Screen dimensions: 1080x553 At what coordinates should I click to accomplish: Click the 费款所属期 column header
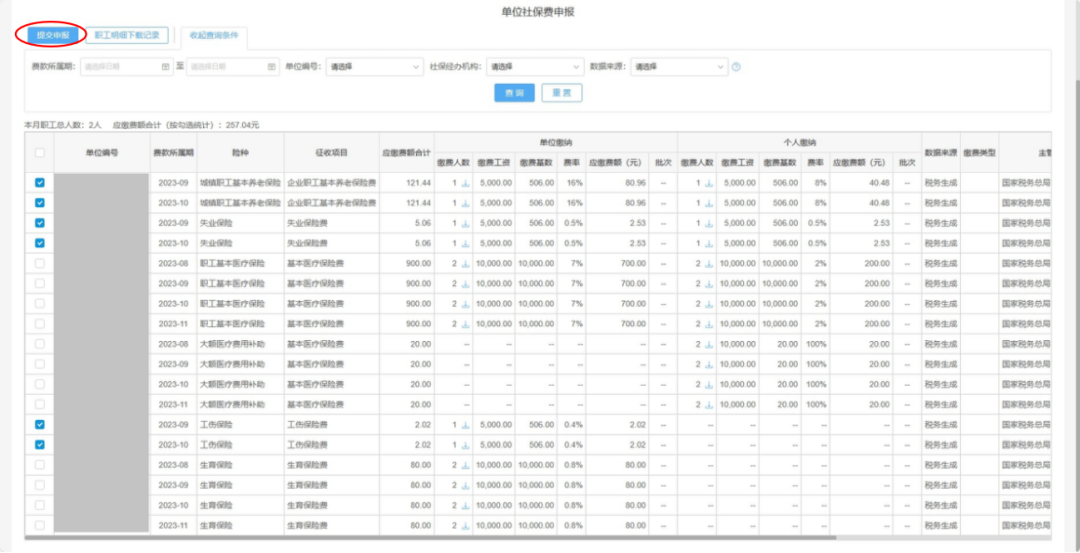(x=174, y=152)
